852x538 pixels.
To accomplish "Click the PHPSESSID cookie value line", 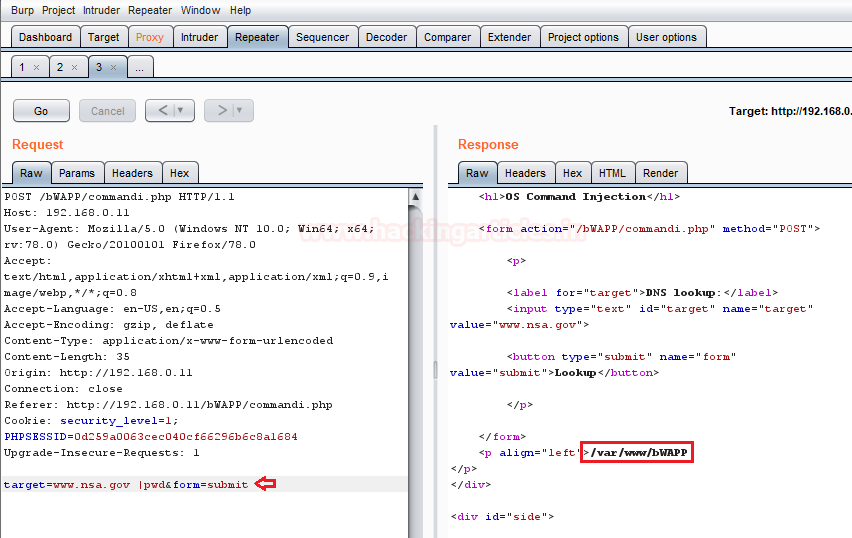I will 151,436.
